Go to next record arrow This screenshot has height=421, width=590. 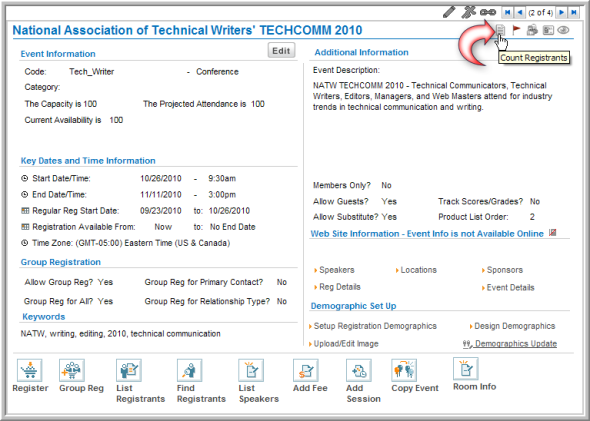pos(561,12)
